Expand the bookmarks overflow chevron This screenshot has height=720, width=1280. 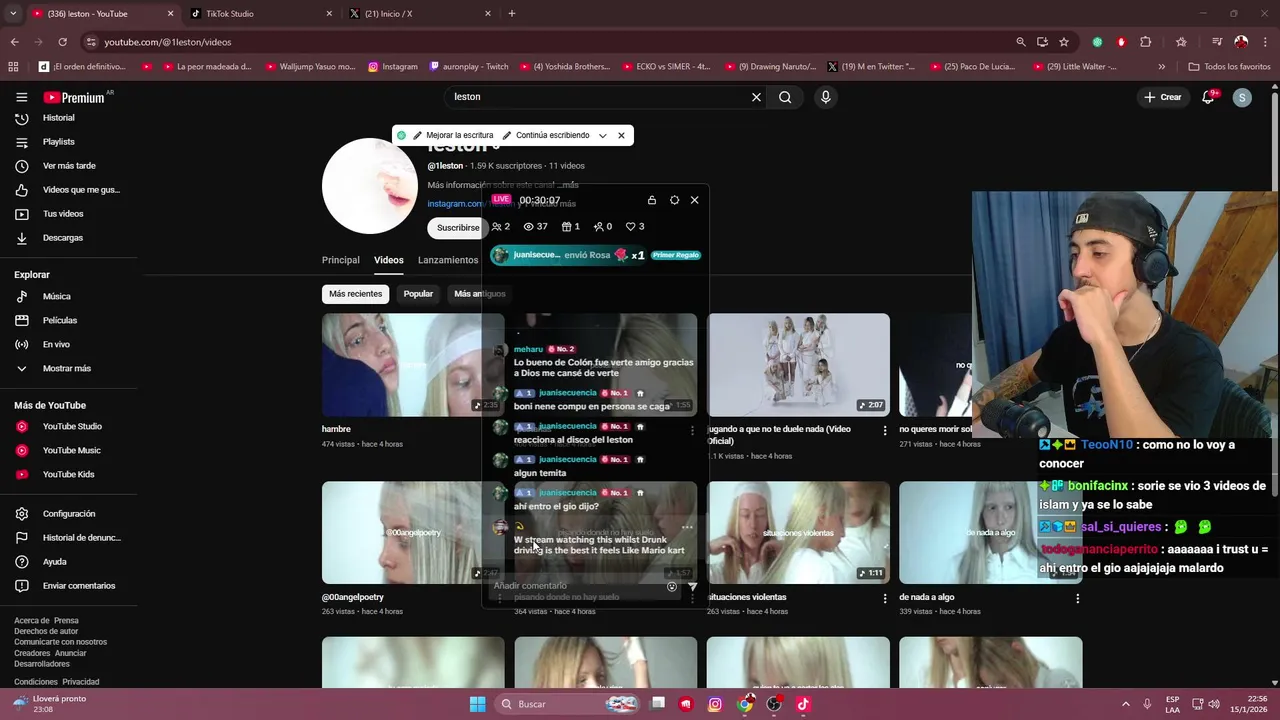[1161, 67]
